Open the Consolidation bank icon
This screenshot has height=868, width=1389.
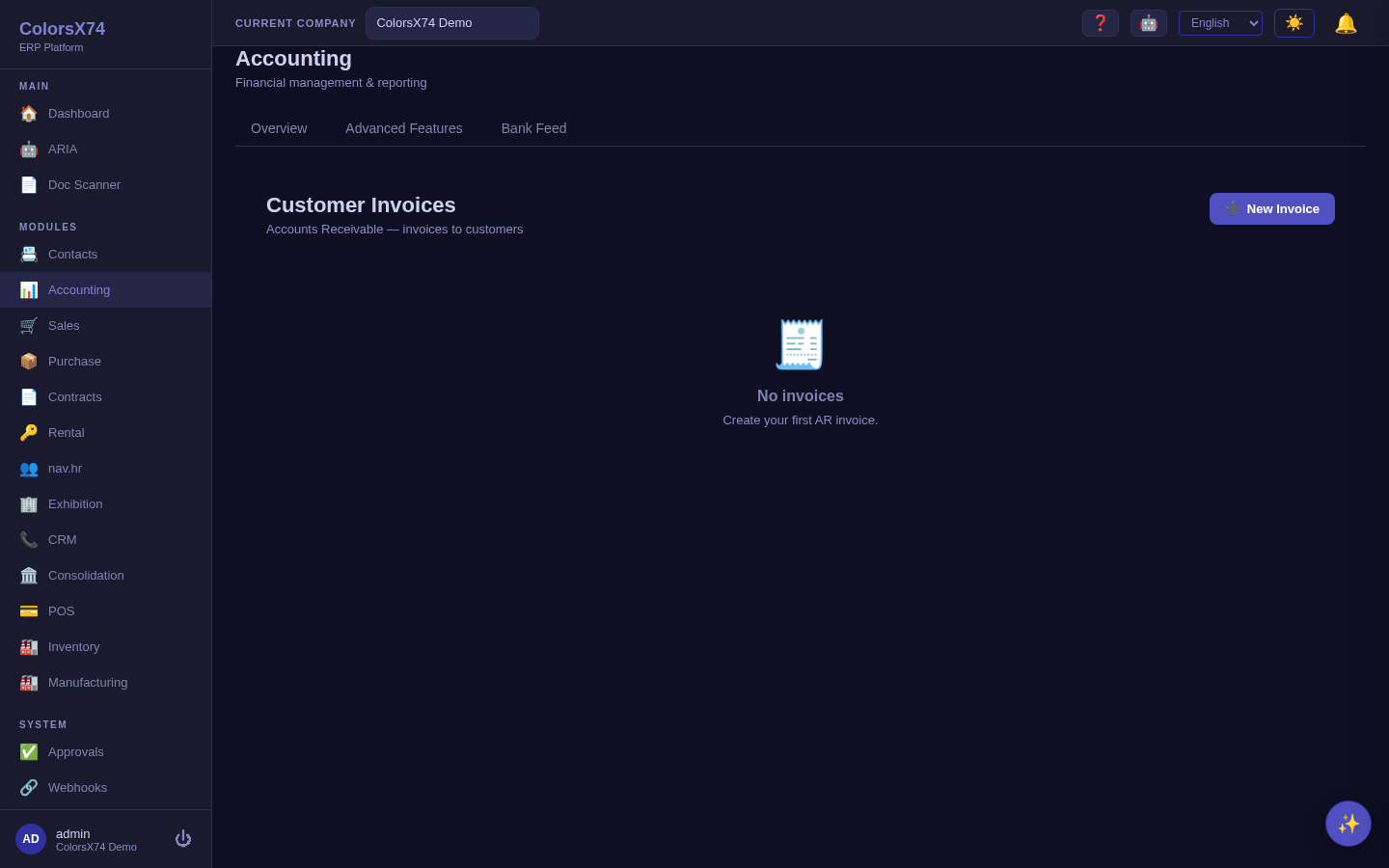[x=29, y=576]
